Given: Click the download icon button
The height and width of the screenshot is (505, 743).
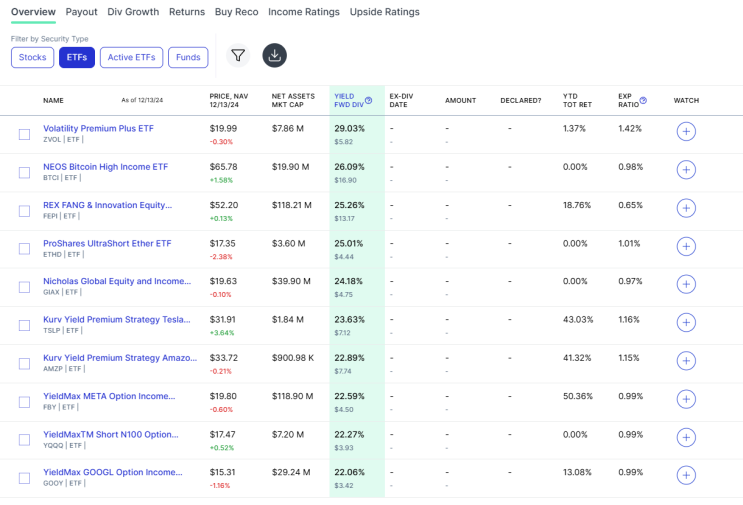Looking at the screenshot, I should tap(274, 56).
